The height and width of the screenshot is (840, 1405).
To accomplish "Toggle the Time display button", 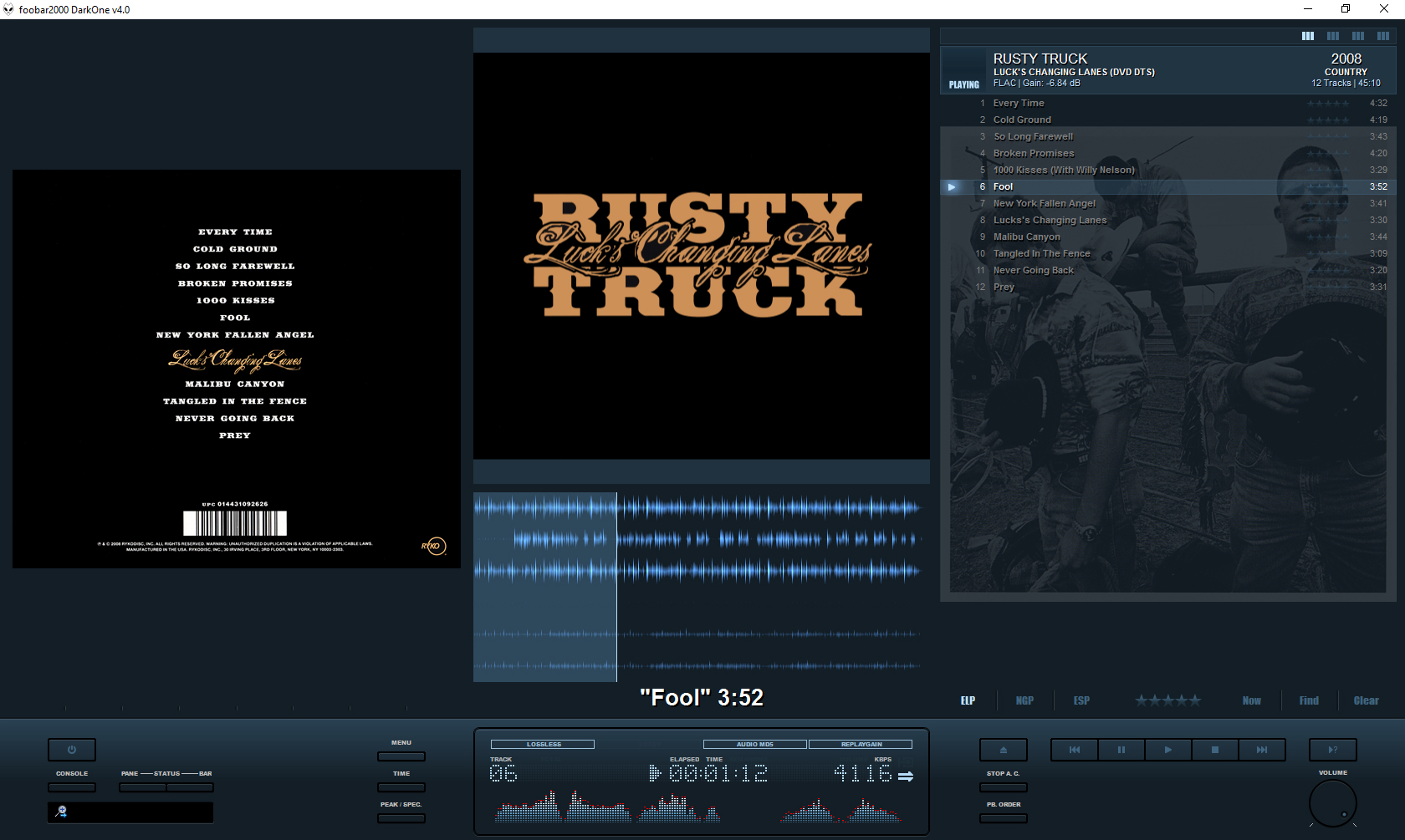I will point(401,787).
